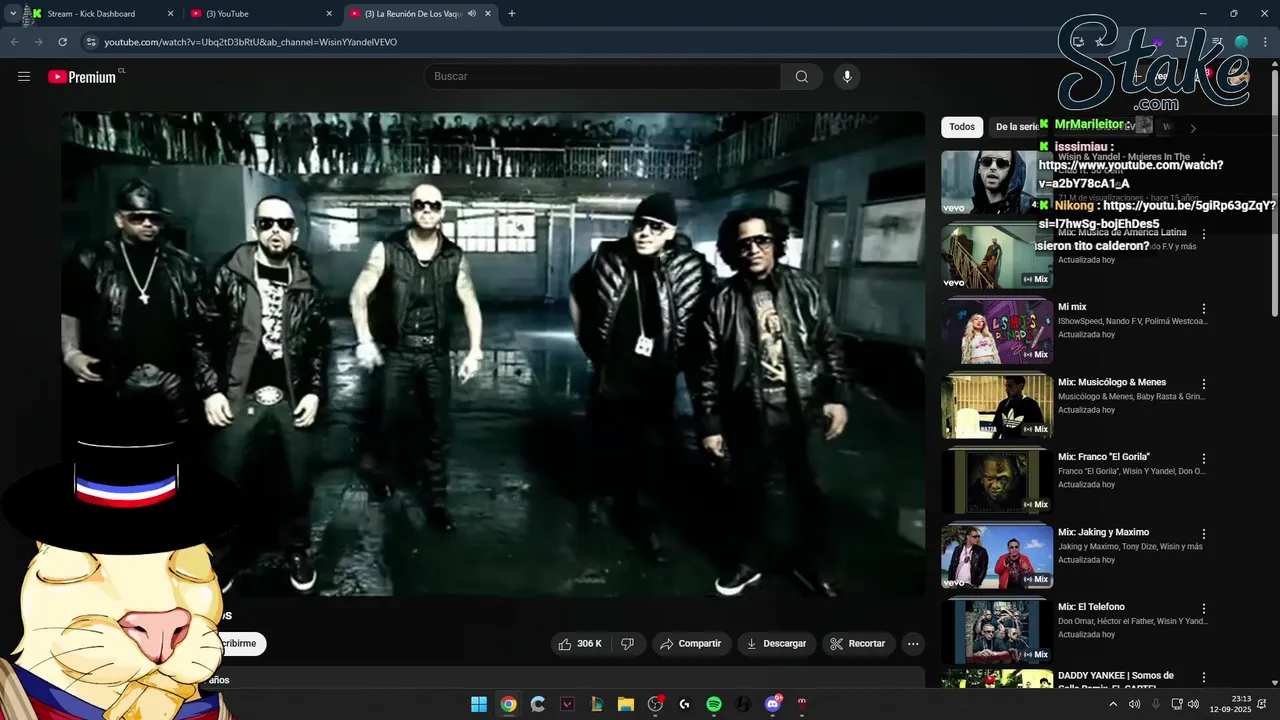Reload the page in Chrome
Image resolution: width=1280 pixels, height=720 pixels.
(62, 42)
